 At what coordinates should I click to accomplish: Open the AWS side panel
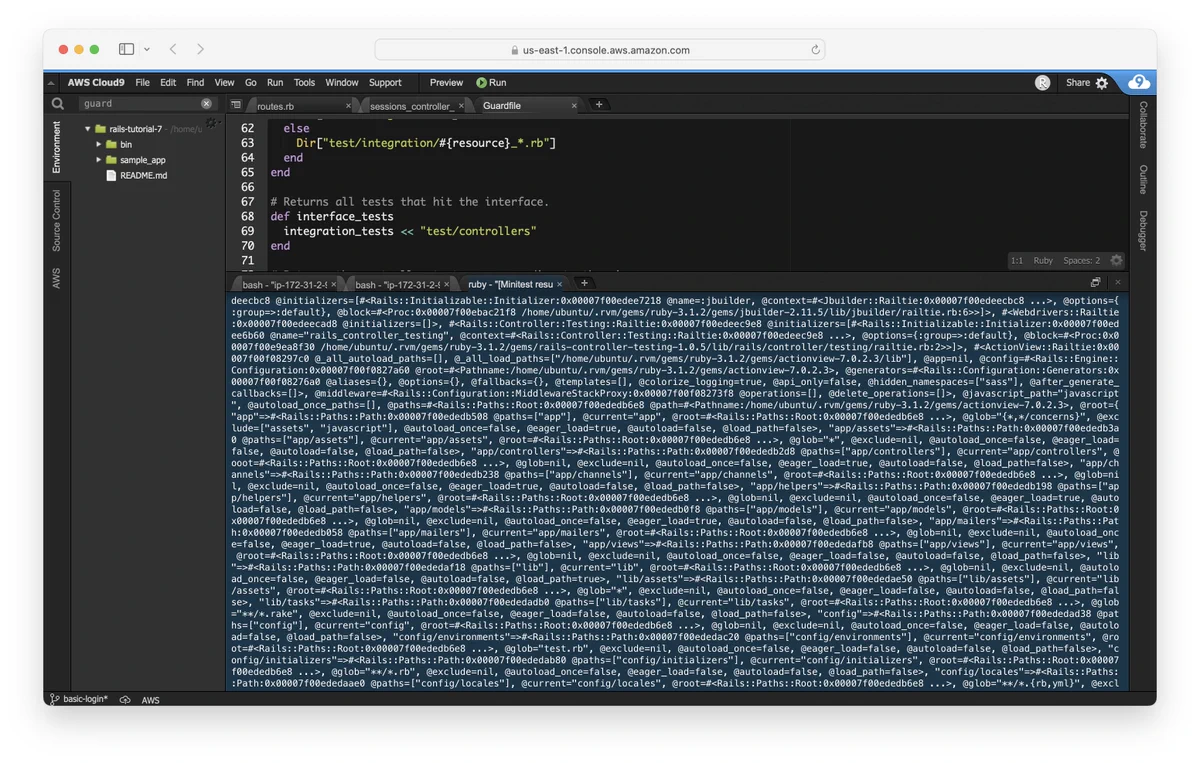(x=56, y=278)
